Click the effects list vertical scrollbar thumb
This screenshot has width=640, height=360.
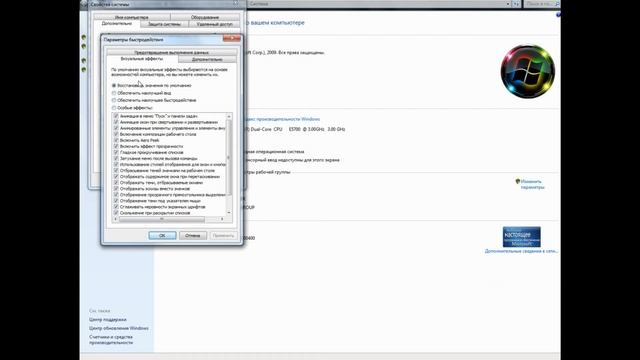229,157
